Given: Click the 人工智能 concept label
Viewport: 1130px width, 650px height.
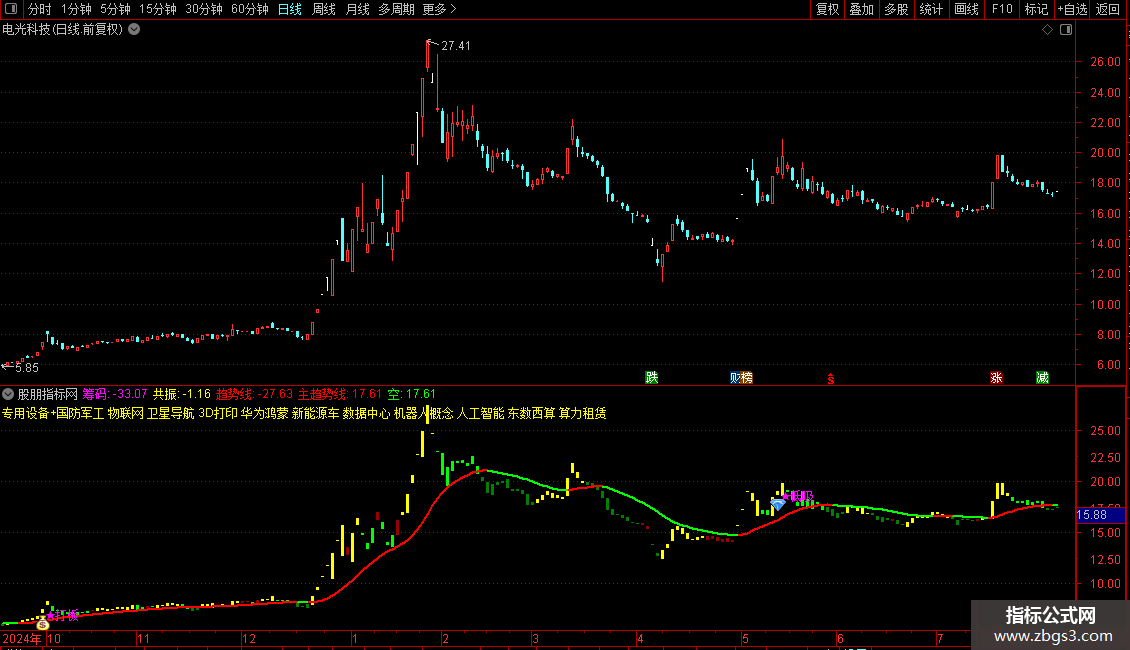Looking at the screenshot, I should click(x=481, y=414).
